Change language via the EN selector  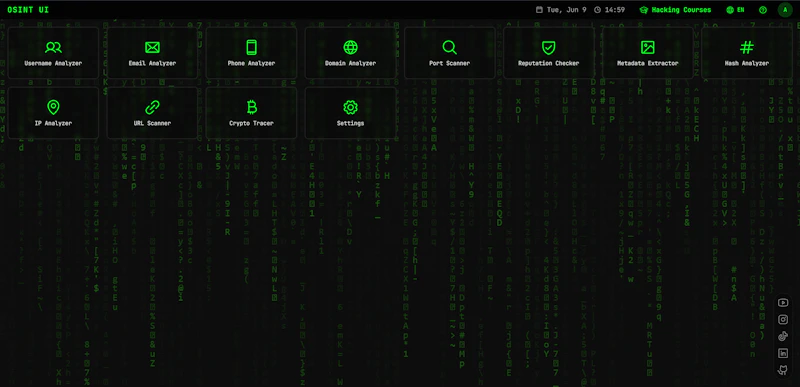pos(735,10)
